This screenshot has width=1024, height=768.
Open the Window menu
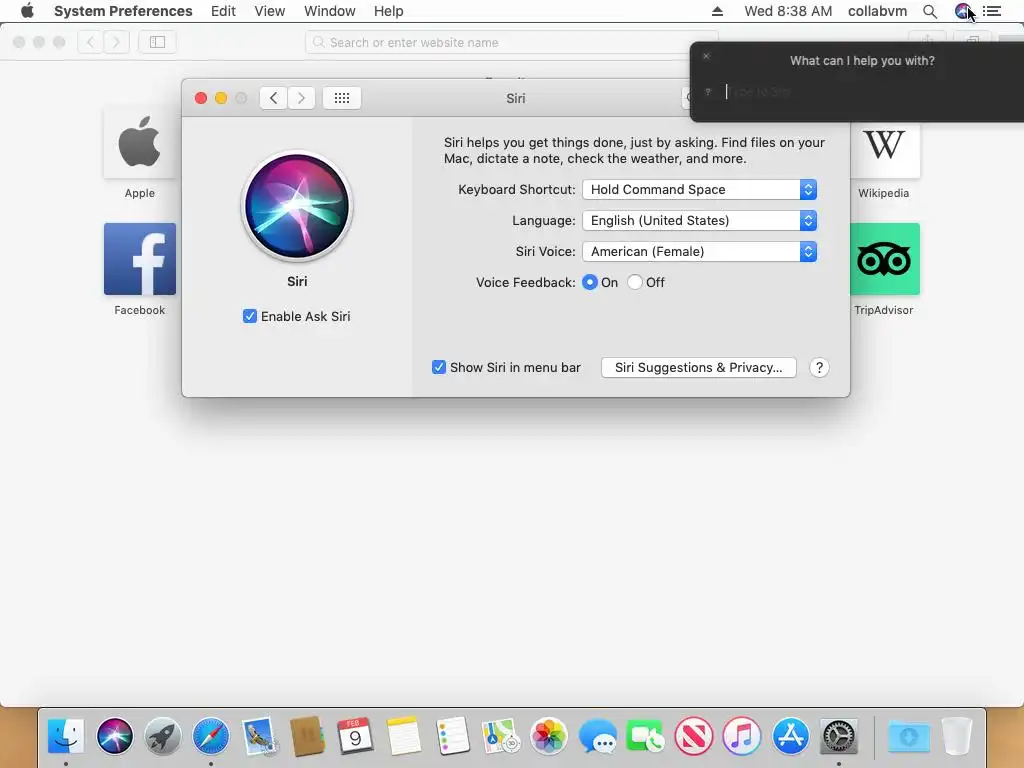point(330,11)
